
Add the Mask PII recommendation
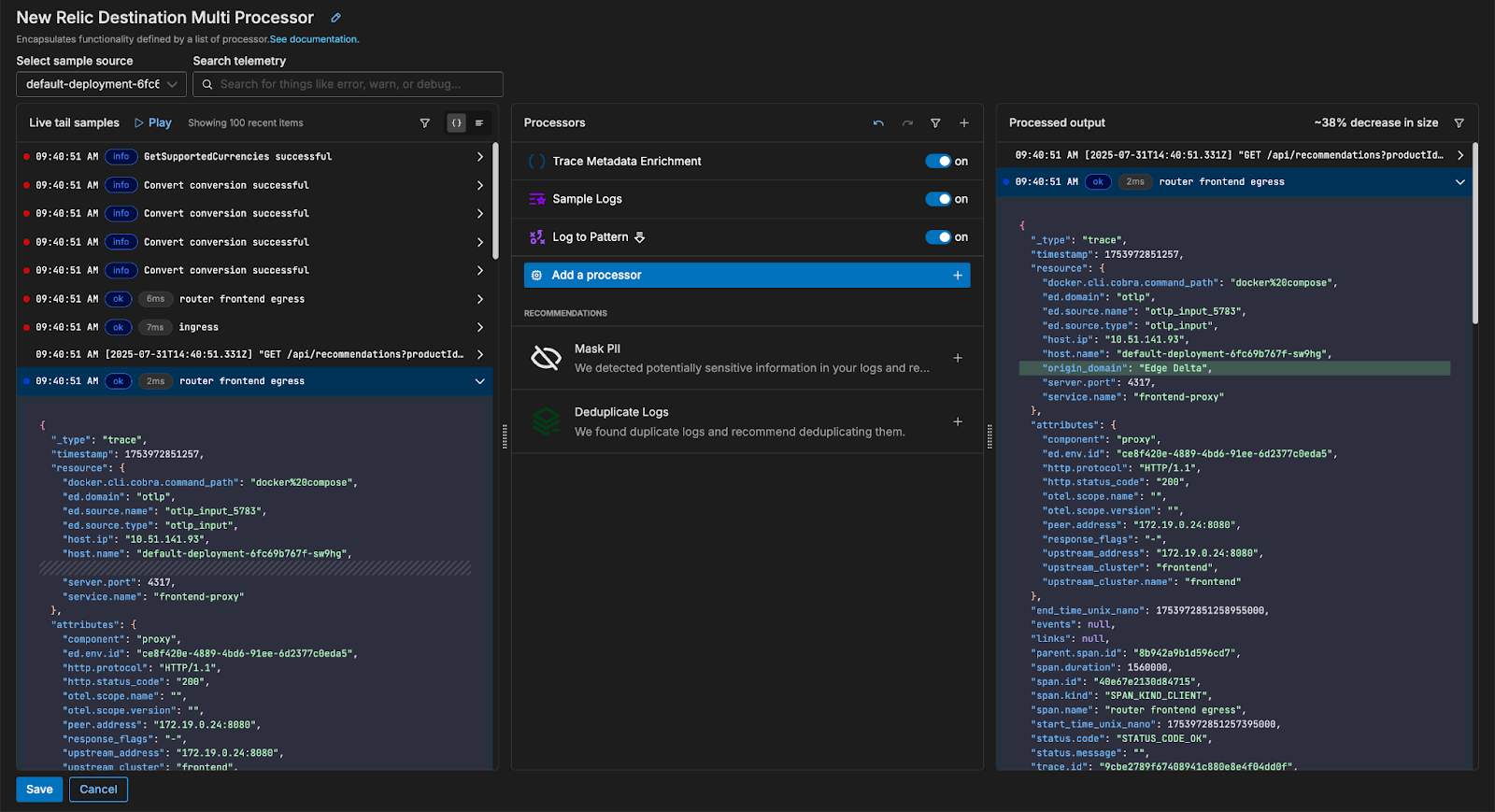pyautogui.click(x=957, y=358)
